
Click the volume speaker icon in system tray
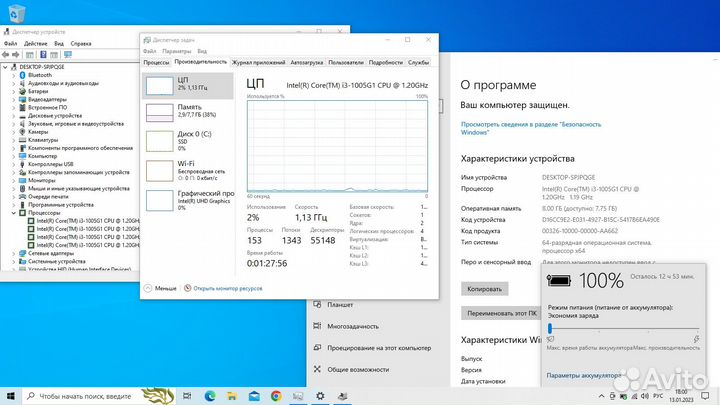[x=645, y=396]
